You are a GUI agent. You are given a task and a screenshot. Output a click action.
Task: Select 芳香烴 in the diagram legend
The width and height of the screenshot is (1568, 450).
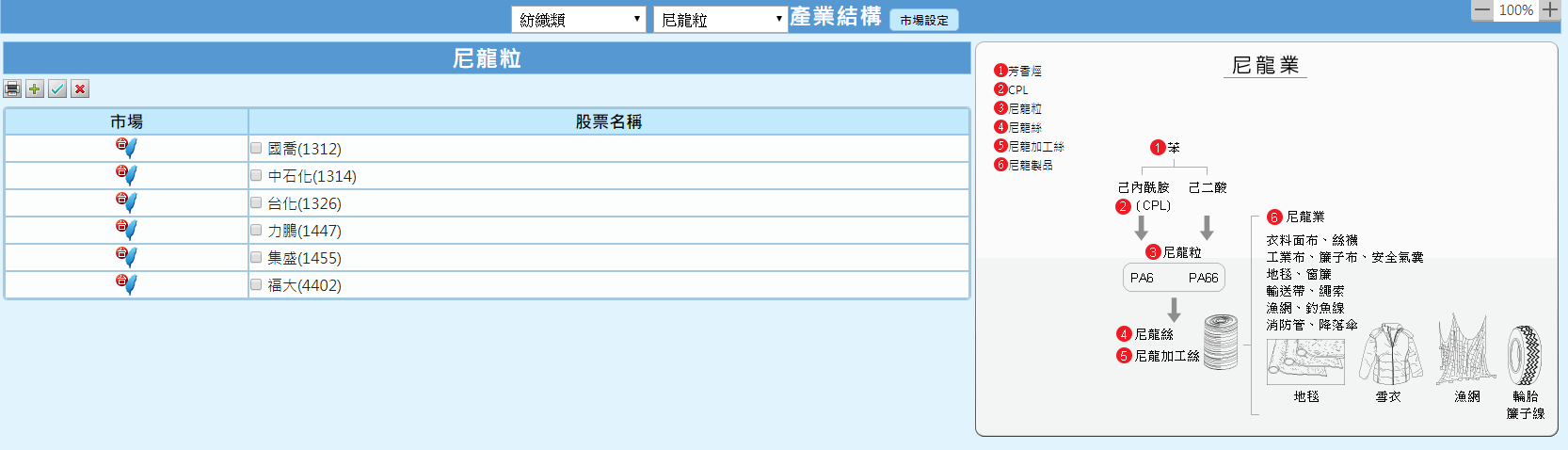1024,71
